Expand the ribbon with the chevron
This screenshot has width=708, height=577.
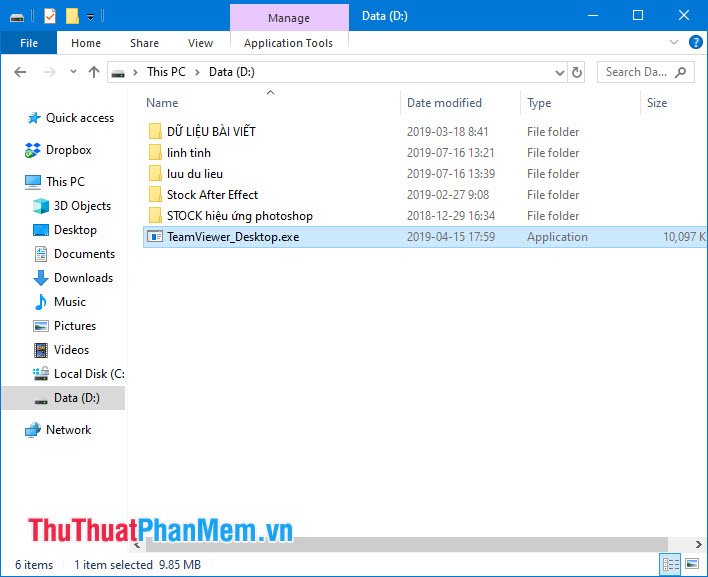(674, 42)
